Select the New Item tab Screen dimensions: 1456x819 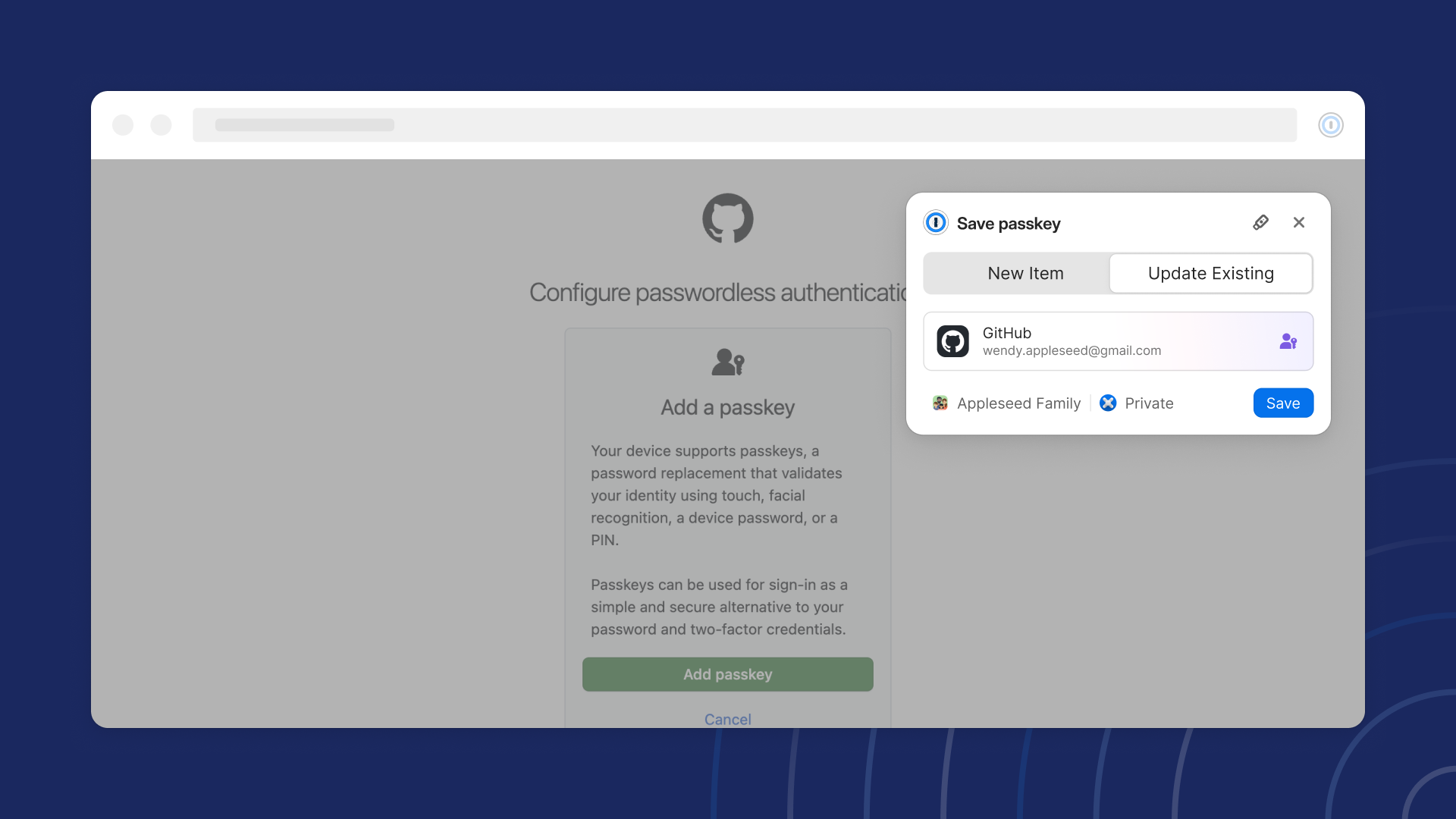point(1025,273)
